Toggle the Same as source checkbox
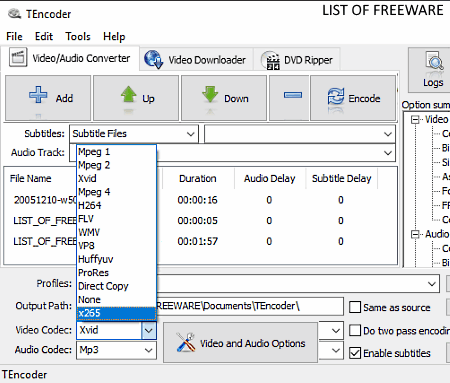Screen dimensions: 450x383 355,307
